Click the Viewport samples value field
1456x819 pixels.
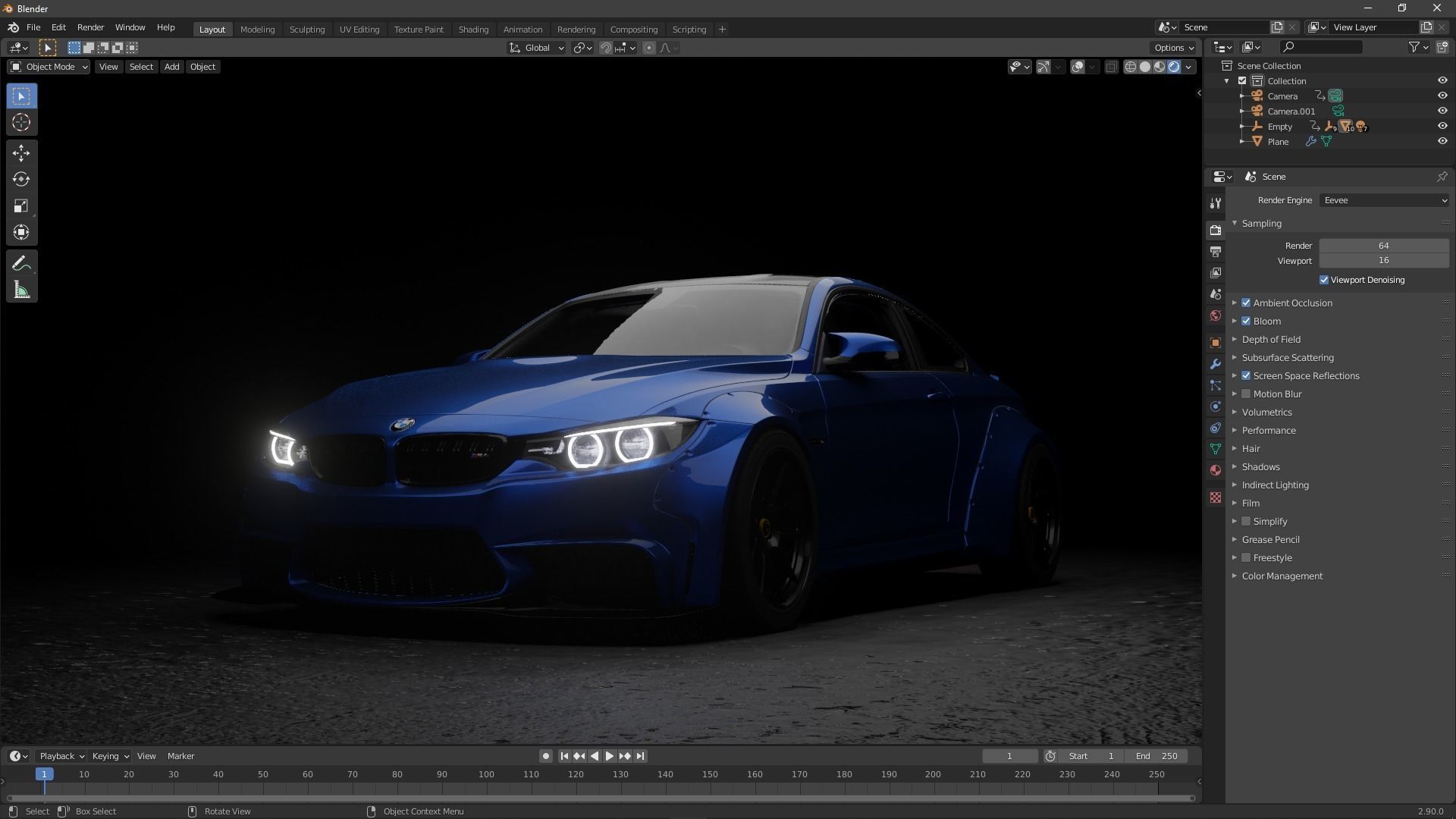(1384, 260)
